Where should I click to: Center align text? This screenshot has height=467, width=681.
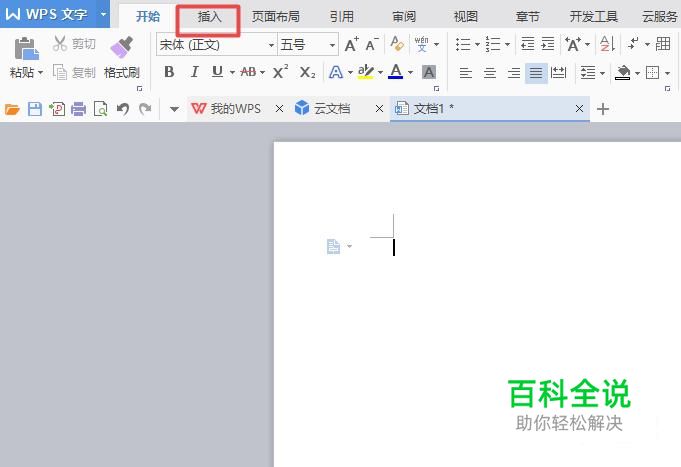pos(490,73)
